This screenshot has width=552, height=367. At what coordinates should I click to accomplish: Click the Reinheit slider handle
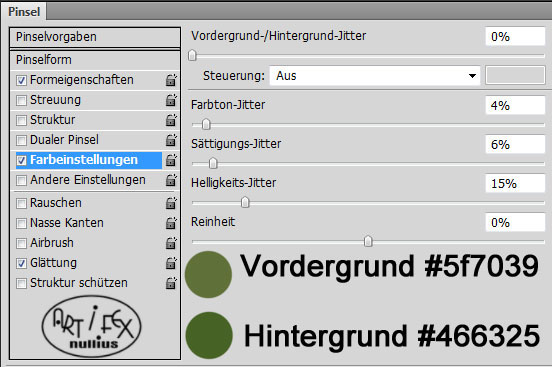click(368, 241)
